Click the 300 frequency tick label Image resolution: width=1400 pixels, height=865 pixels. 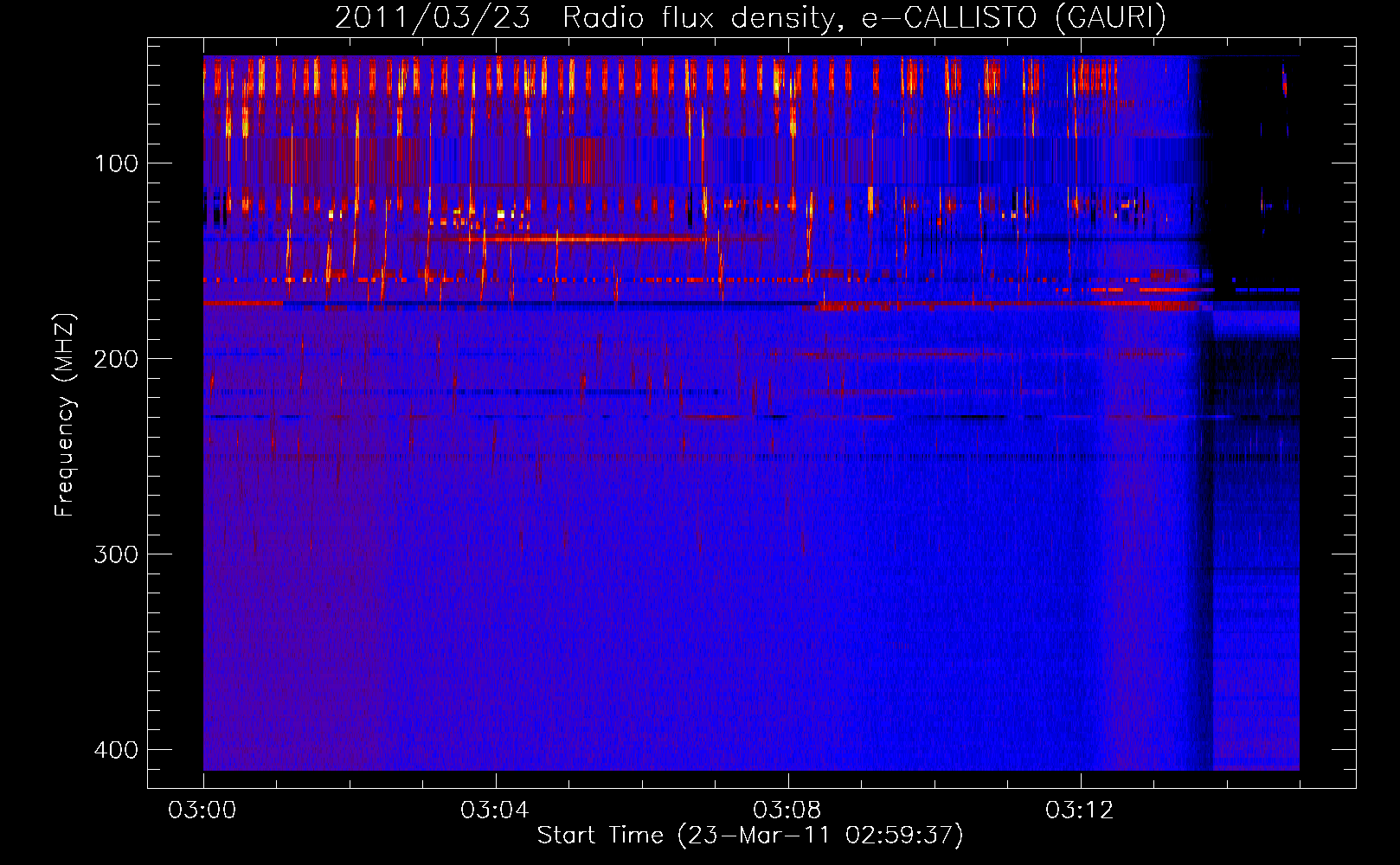pyautogui.click(x=116, y=554)
